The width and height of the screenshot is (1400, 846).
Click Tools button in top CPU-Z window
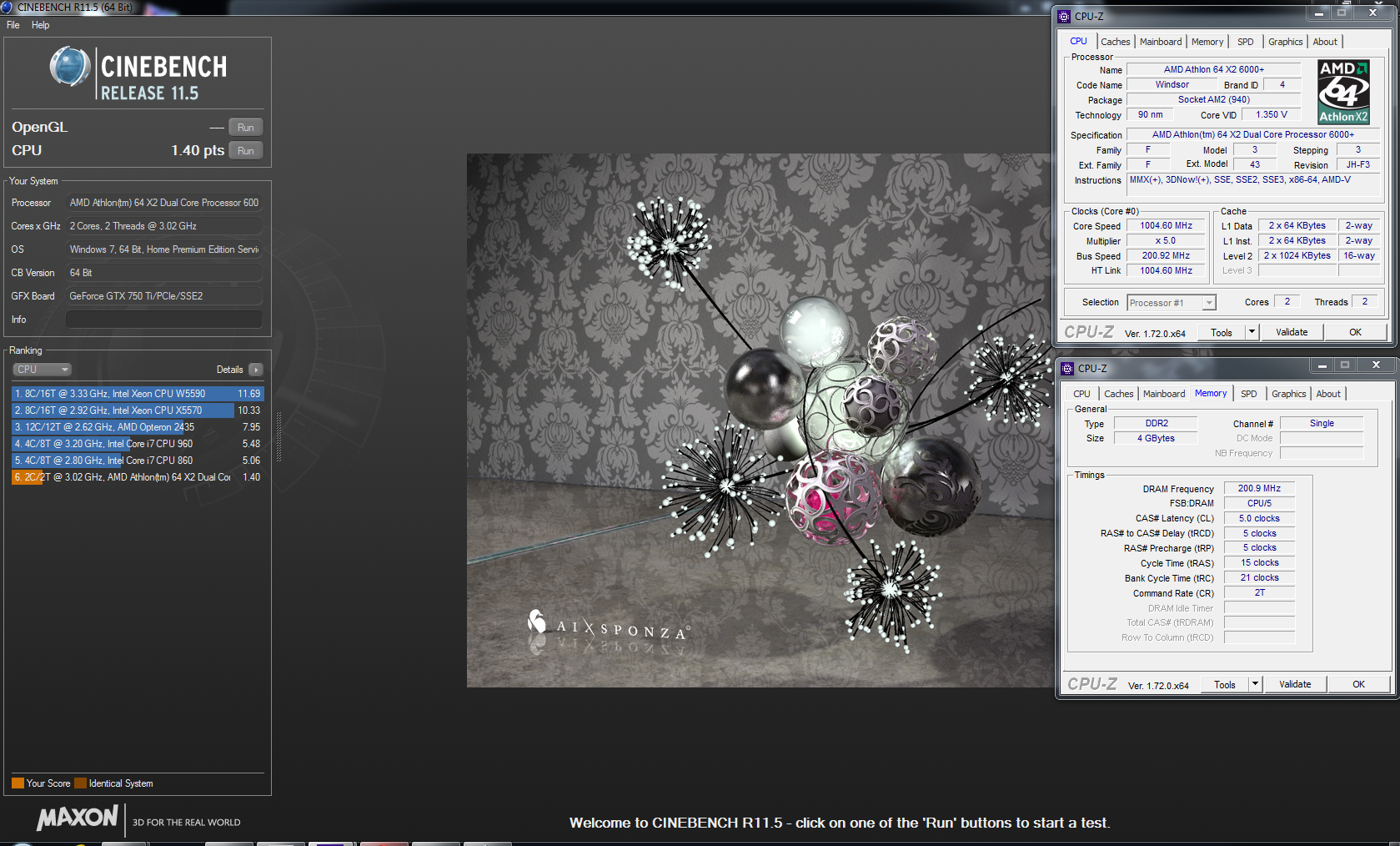pos(1222,332)
